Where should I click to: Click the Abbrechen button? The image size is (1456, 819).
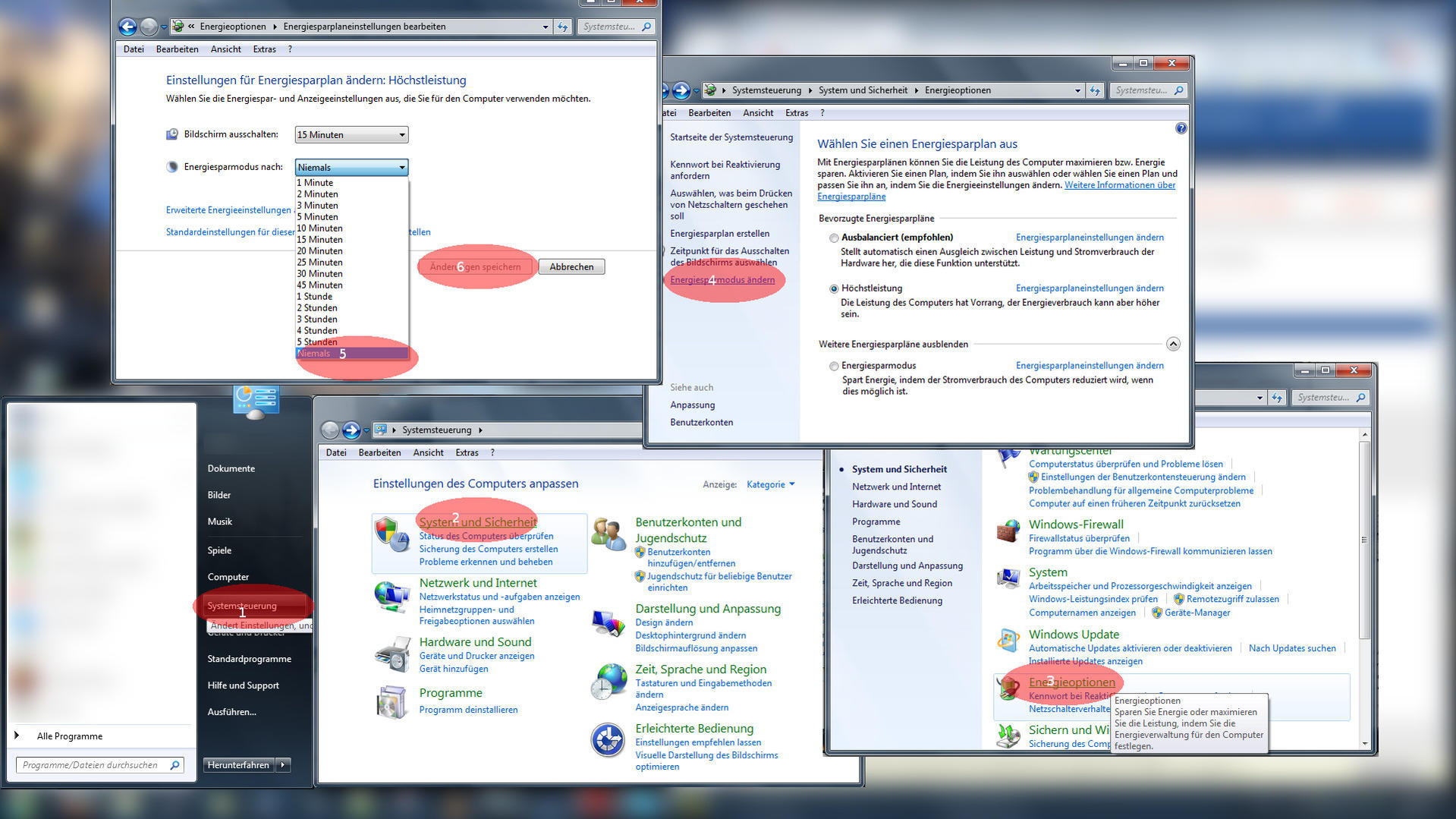(x=571, y=267)
